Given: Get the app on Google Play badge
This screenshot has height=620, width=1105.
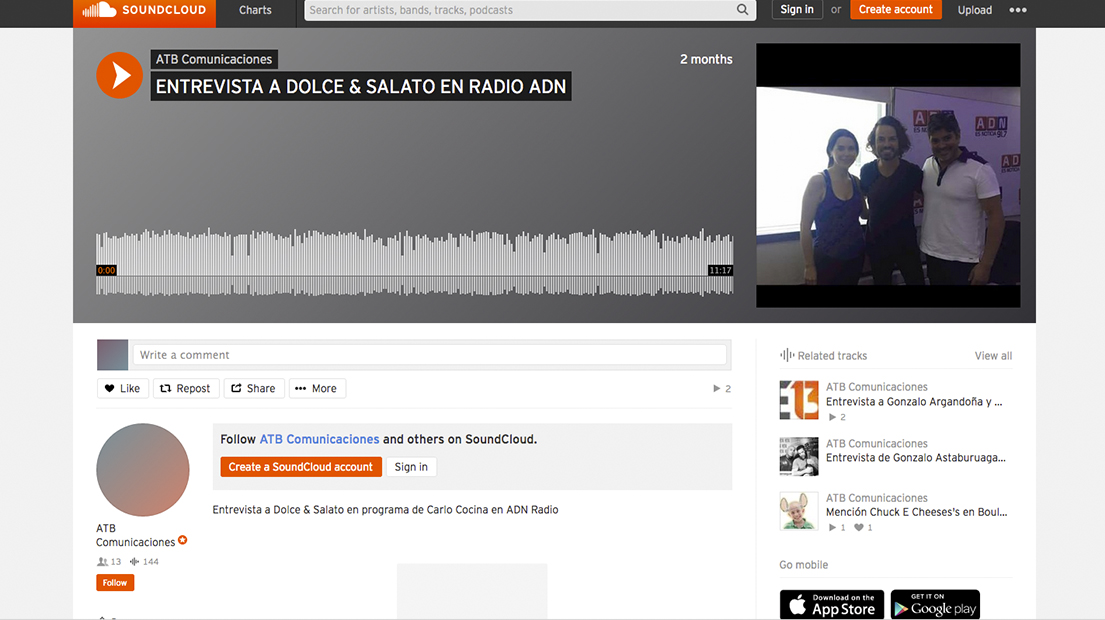Looking at the screenshot, I should 935,604.
